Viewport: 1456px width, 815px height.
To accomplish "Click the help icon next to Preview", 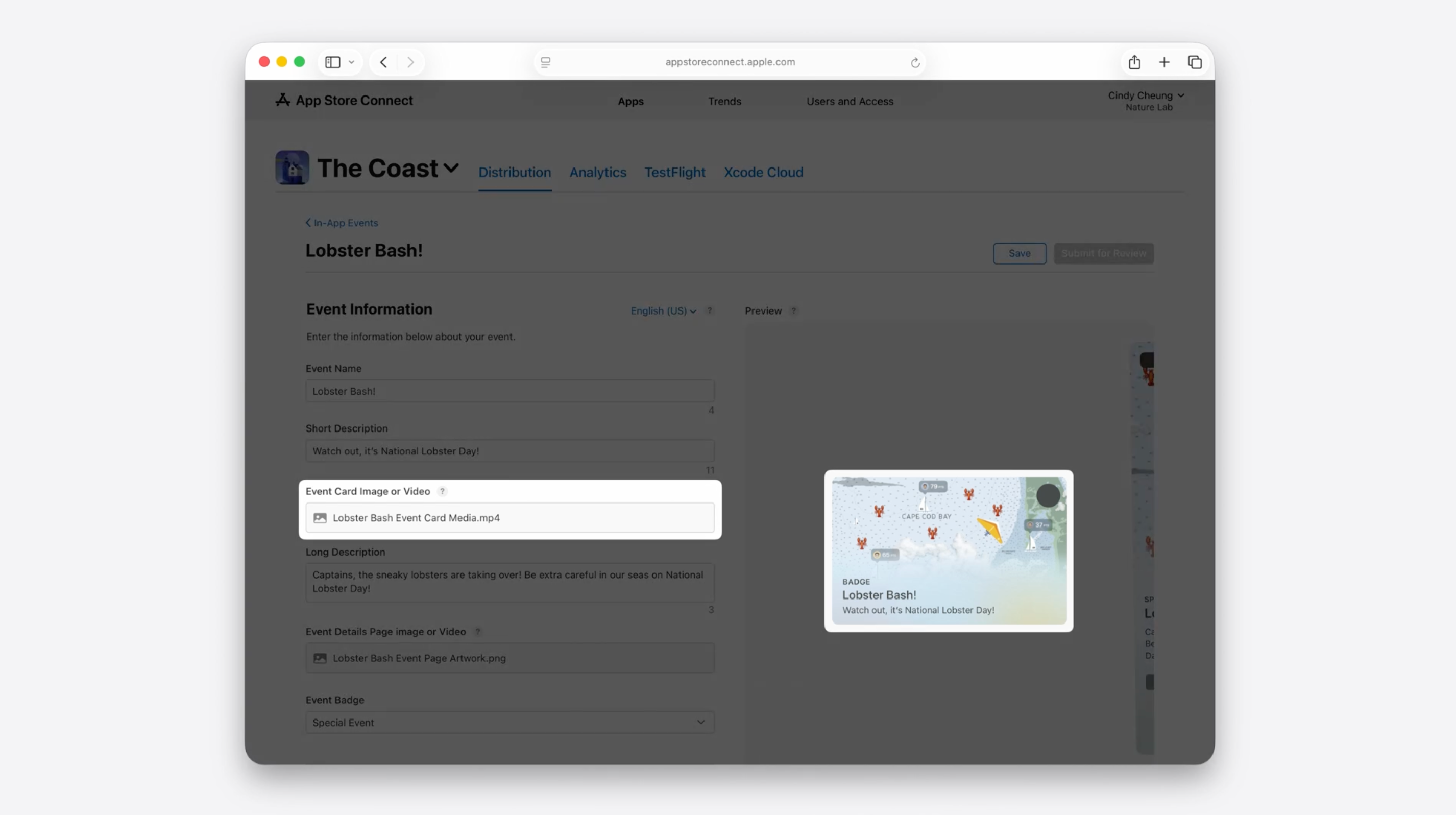I will tap(793, 311).
